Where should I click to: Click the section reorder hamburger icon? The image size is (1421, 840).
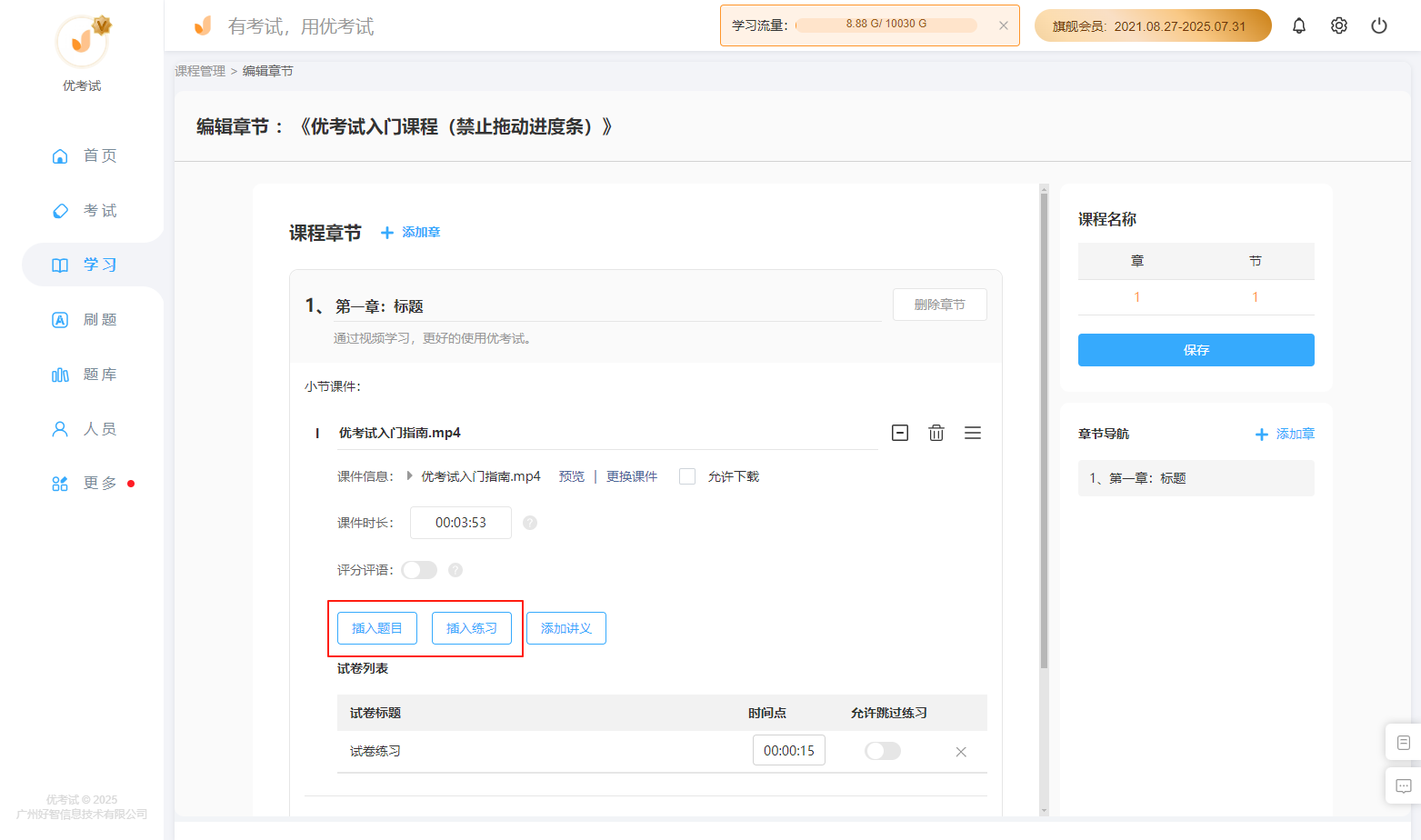pos(973,433)
